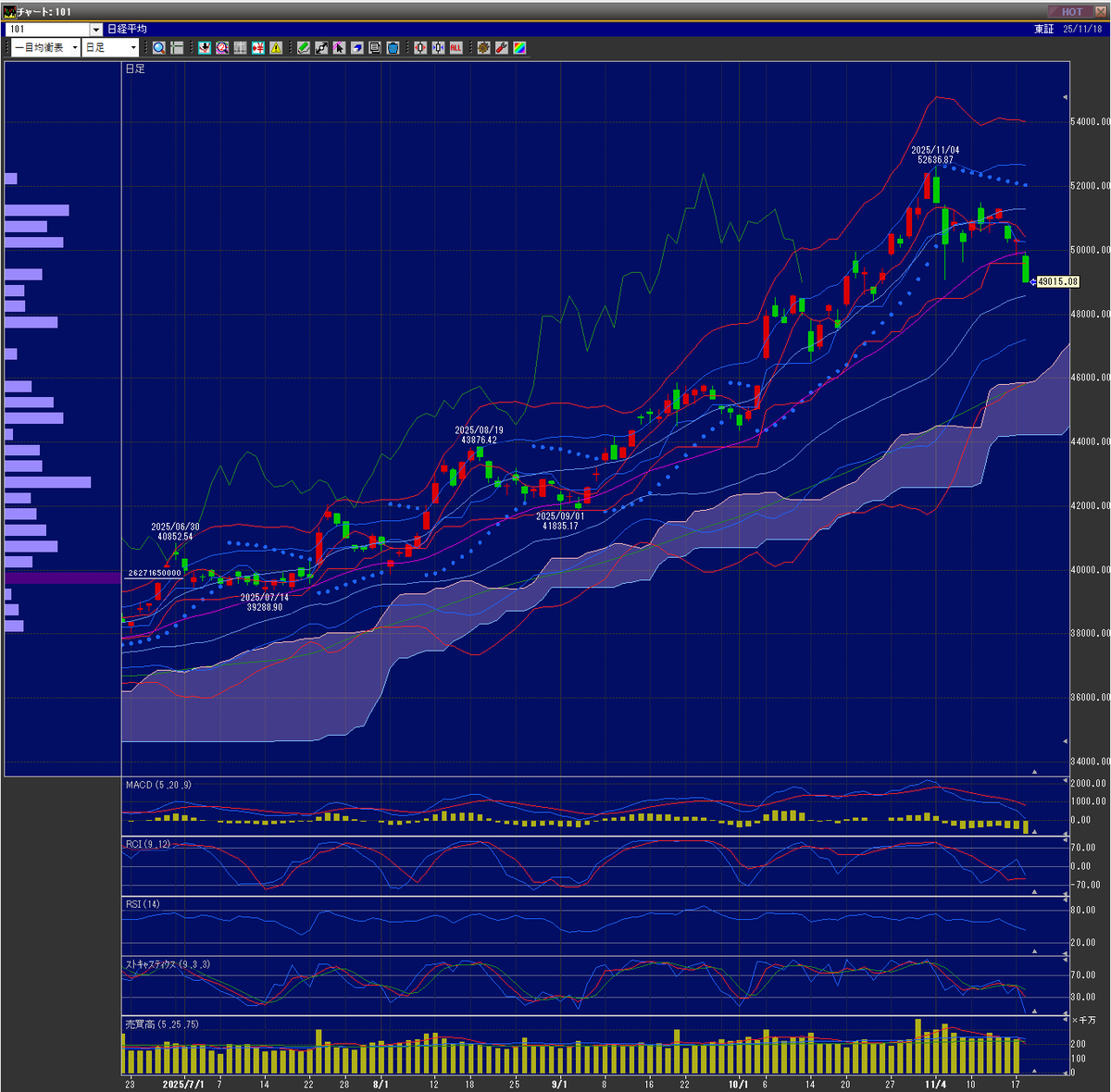
Task: Click the 10/1 date axis label
Action: (738, 1084)
